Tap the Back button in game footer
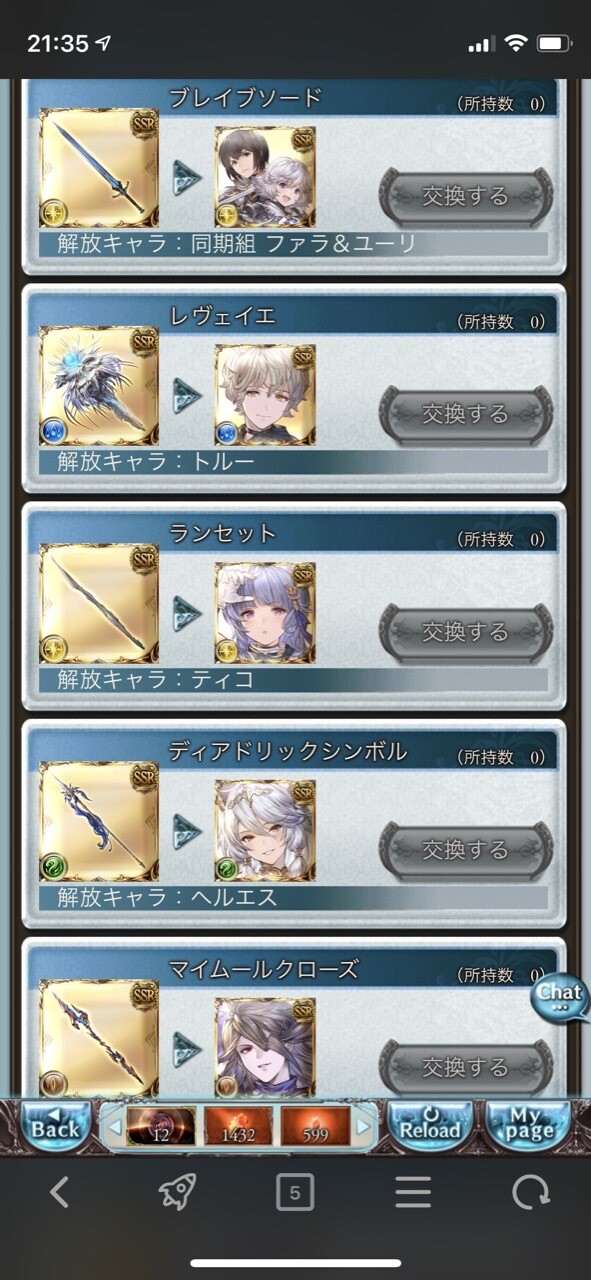Image resolution: width=591 pixels, height=1280 pixels. [54, 1126]
